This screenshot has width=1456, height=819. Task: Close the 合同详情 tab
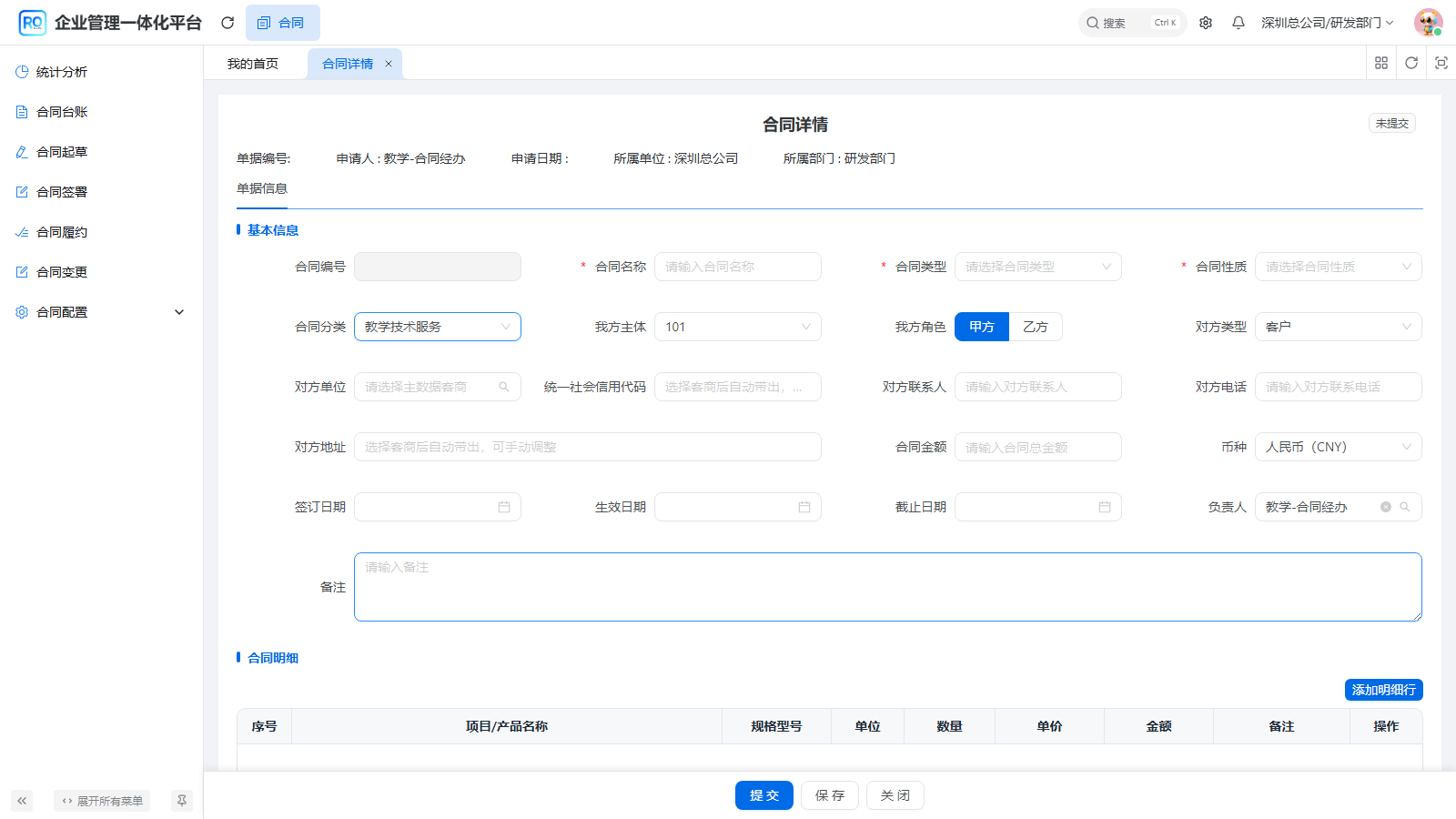pyautogui.click(x=389, y=64)
